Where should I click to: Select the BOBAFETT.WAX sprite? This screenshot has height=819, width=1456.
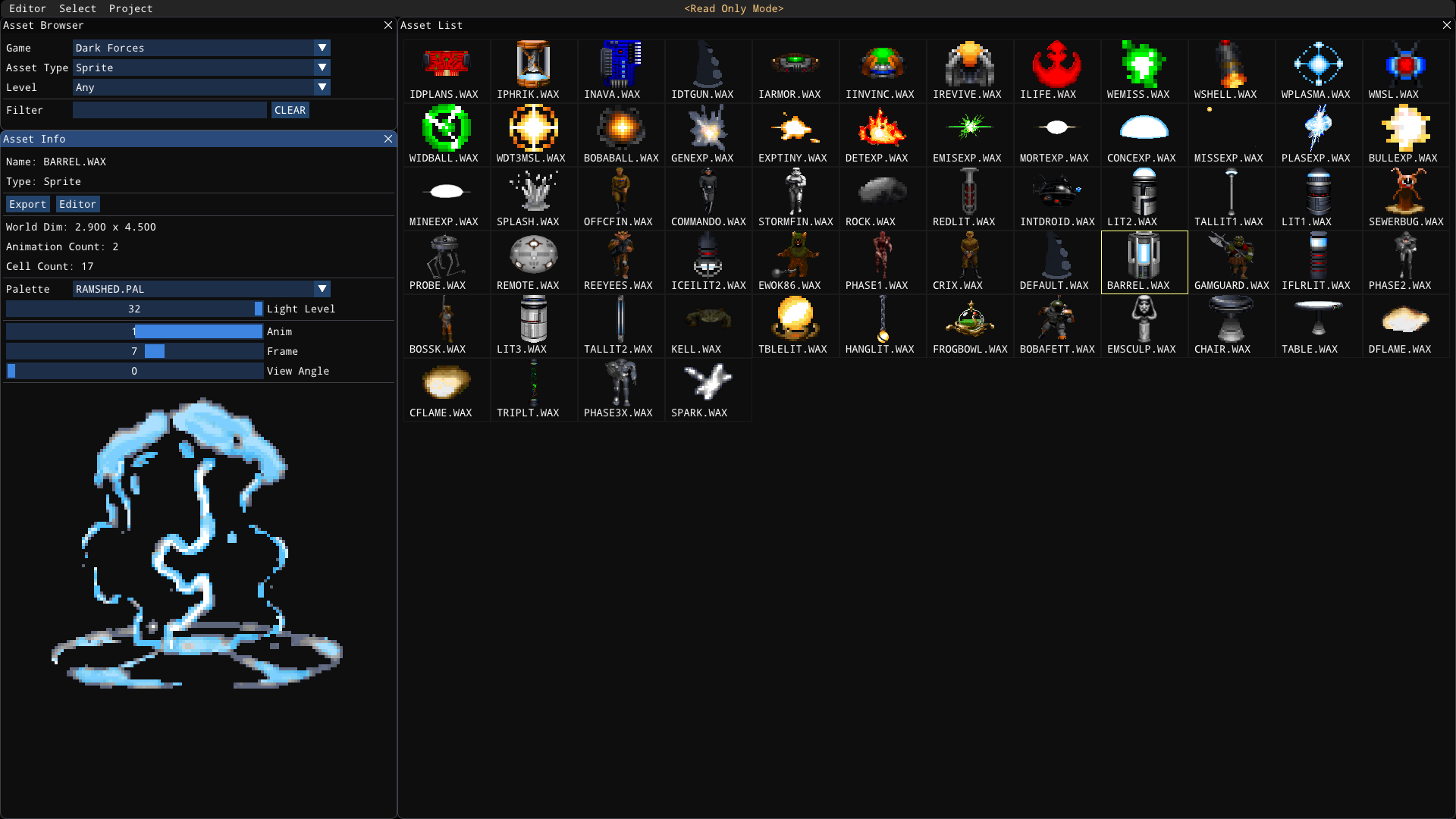click(x=1057, y=326)
